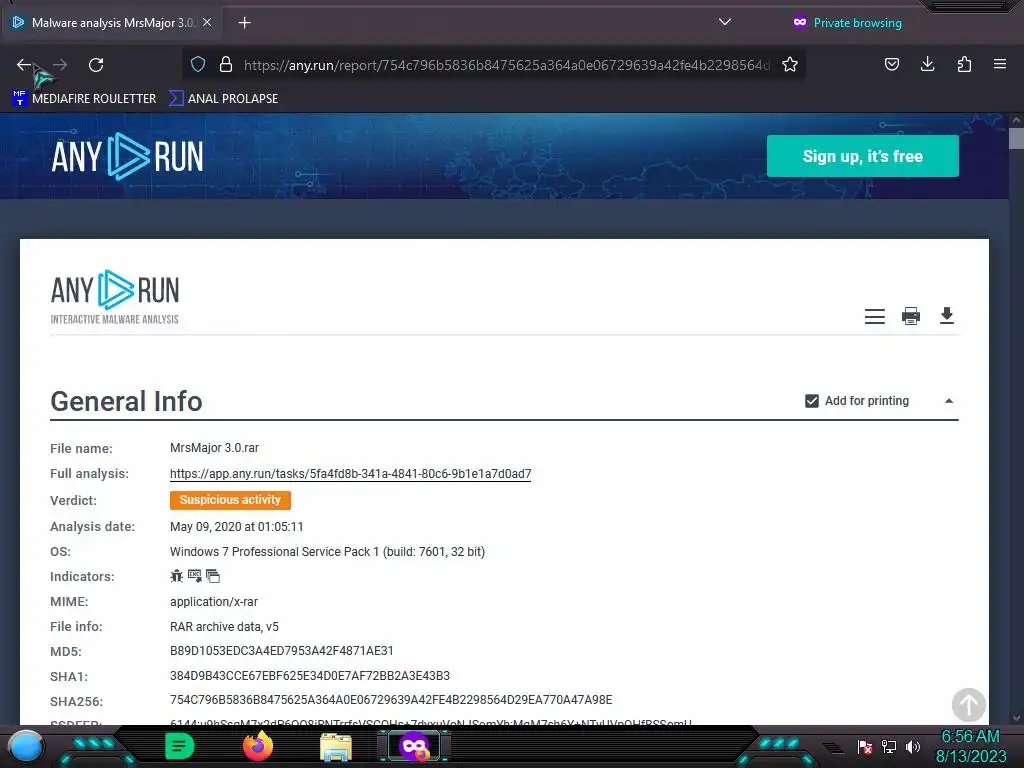The width and height of the screenshot is (1024, 768).
Task: Click the bug indicator icon
Action: pos(176,576)
